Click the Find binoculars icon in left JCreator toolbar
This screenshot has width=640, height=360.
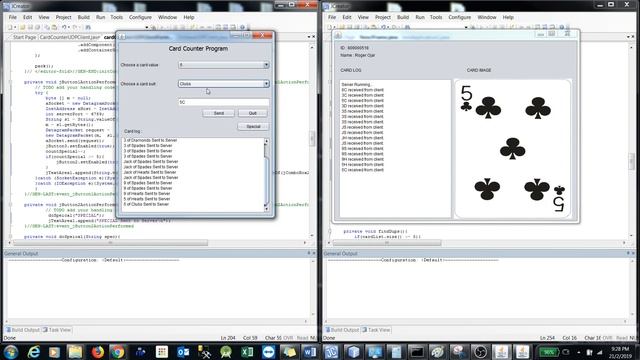88,27
